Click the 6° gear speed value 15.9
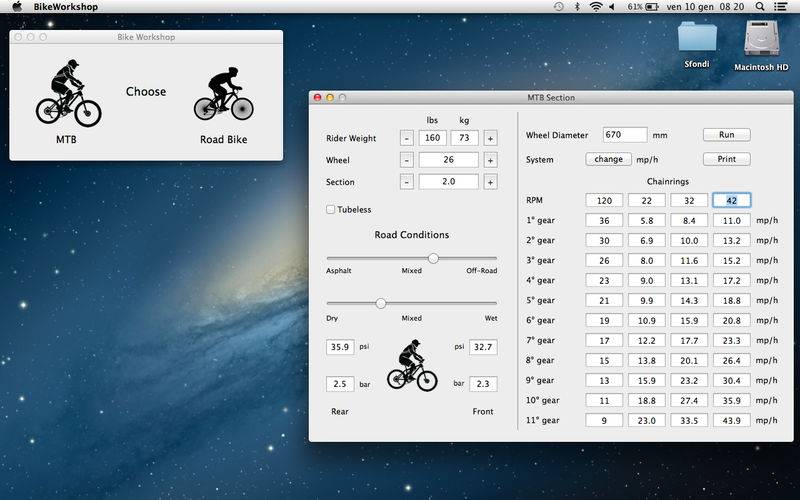The width and height of the screenshot is (800, 500). [x=689, y=320]
